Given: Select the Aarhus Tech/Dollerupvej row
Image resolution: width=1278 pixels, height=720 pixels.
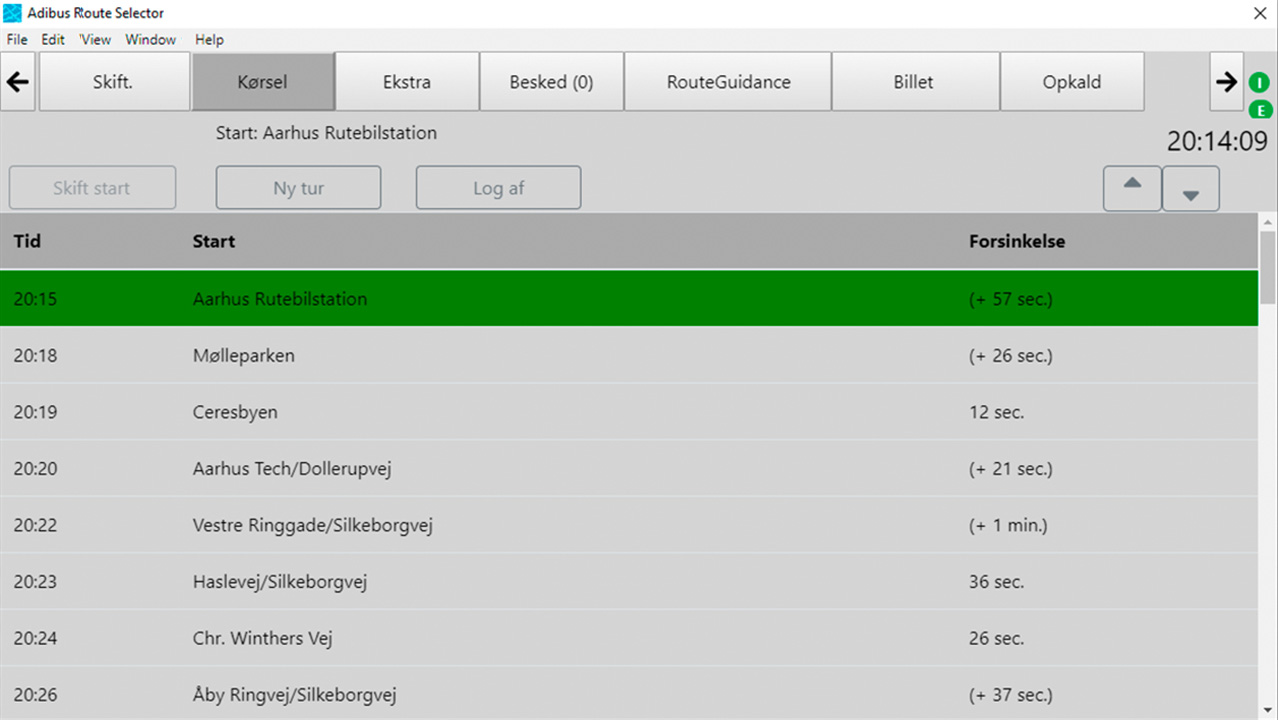Looking at the screenshot, I should 629,468.
